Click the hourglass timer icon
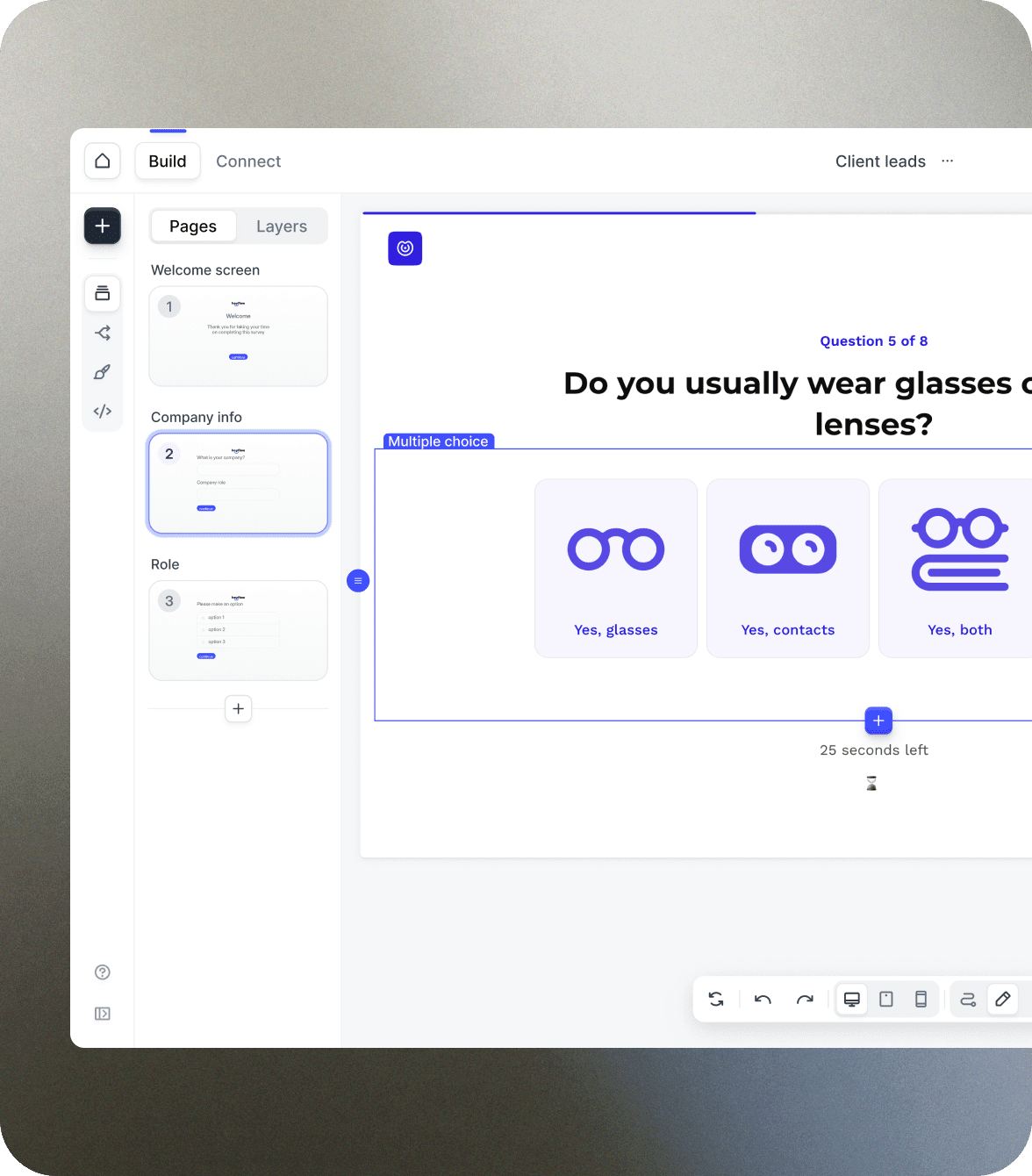This screenshot has width=1032, height=1176. point(871,783)
